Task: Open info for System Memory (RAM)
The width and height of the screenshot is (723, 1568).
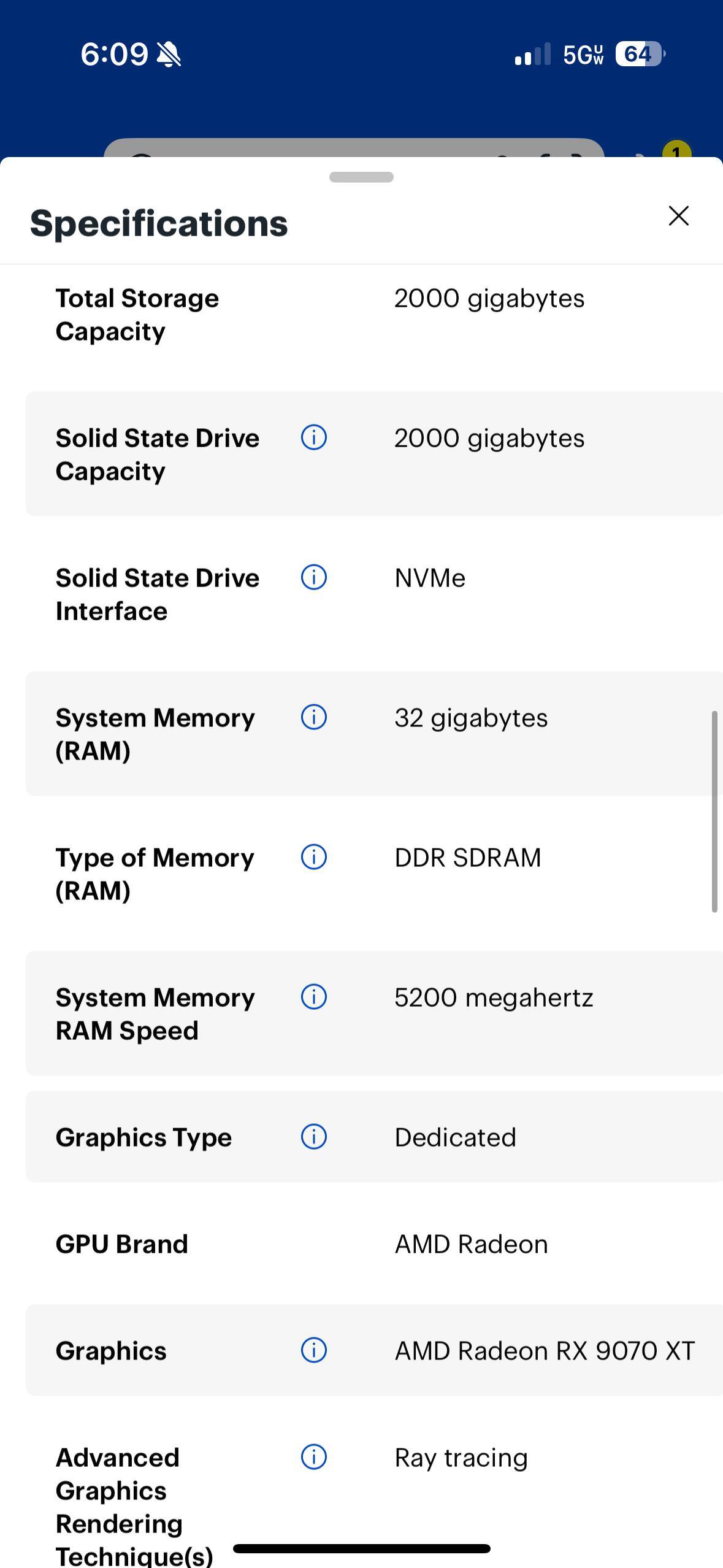Action: click(314, 718)
